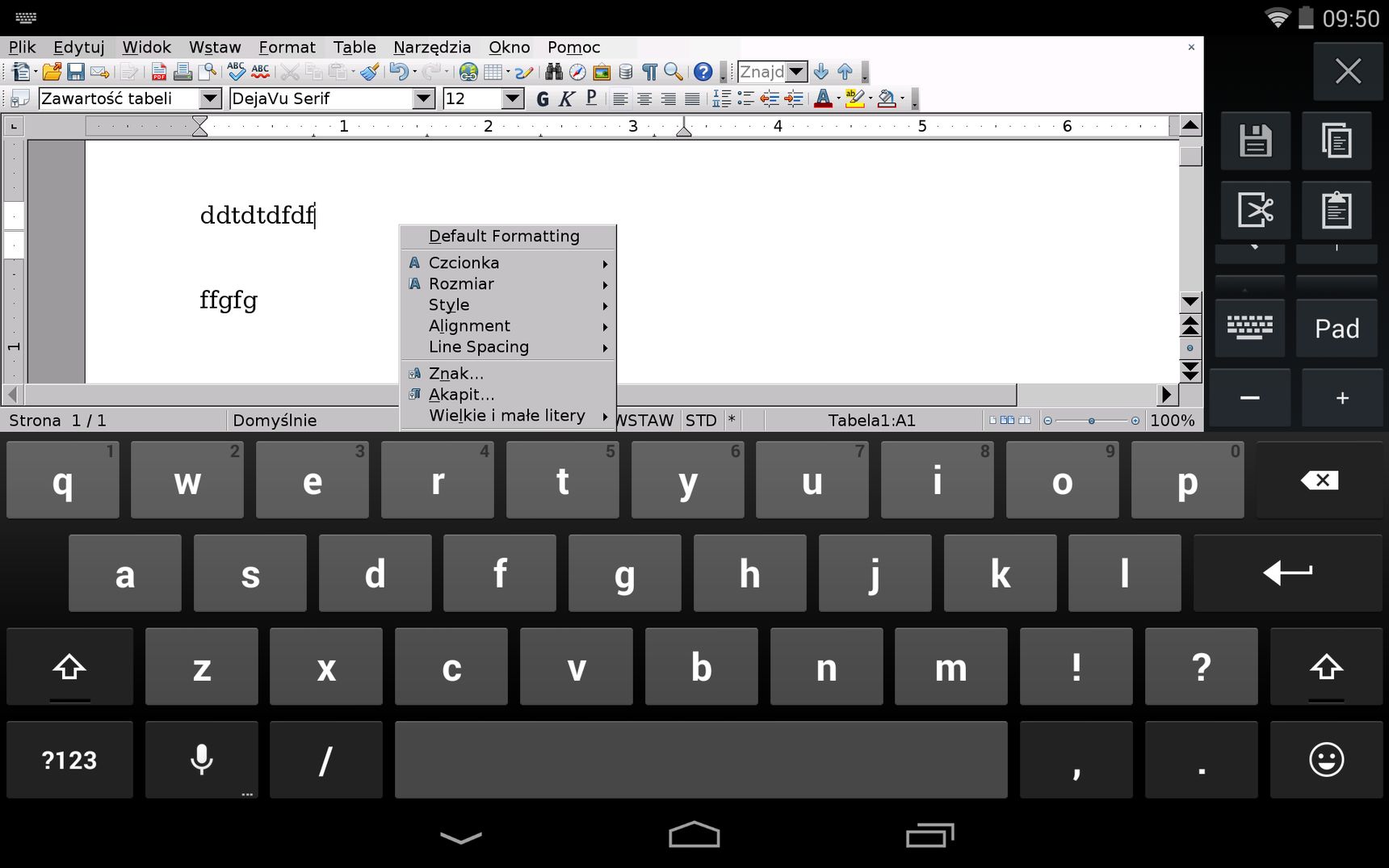
Task: Toggle bold G button
Action: tap(543, 99)
